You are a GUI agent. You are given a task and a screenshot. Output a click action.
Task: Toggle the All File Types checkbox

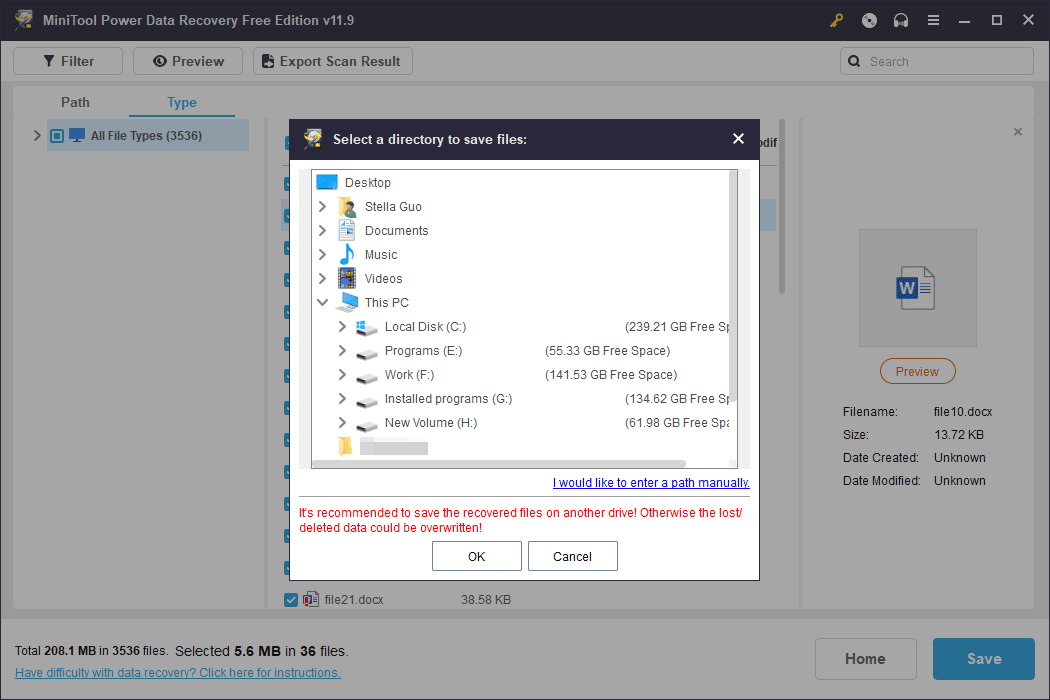coord(57,136)
